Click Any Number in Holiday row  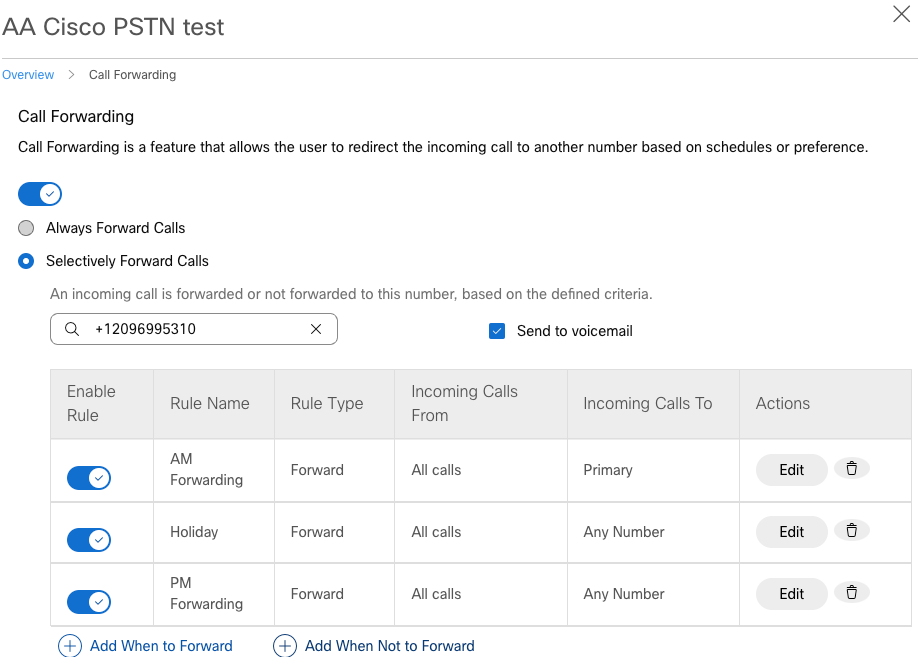click(x=624, y=532)
